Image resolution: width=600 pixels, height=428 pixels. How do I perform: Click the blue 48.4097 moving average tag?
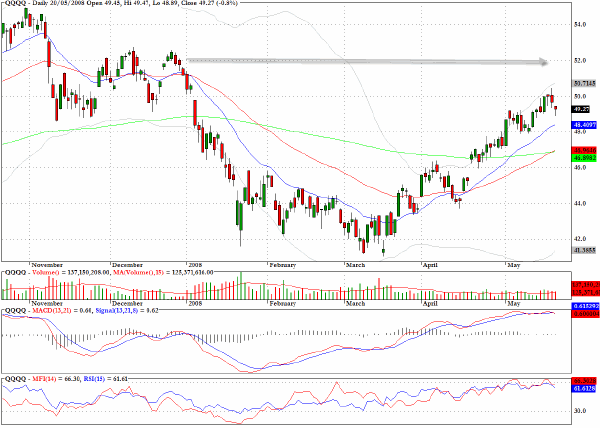click(584, 125)
